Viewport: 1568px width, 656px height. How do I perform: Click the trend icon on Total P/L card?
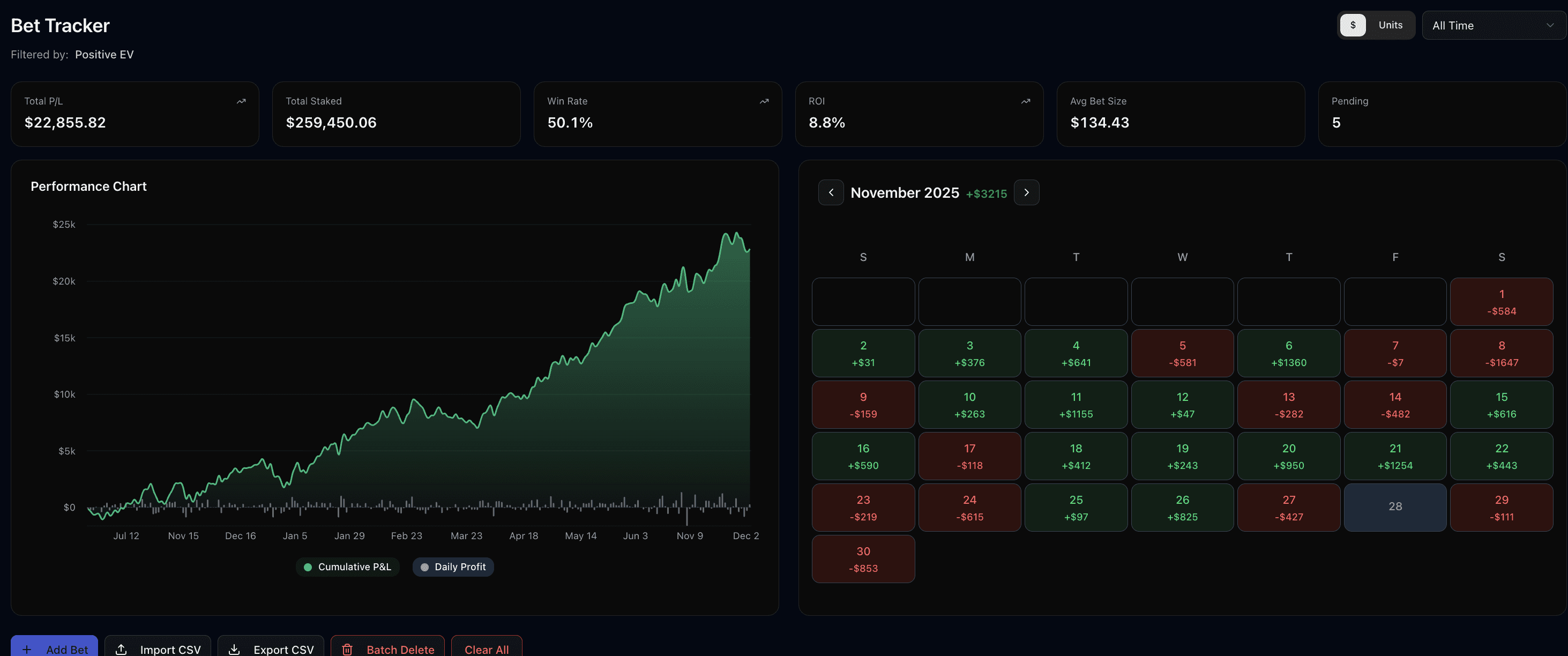pos(241,101)
